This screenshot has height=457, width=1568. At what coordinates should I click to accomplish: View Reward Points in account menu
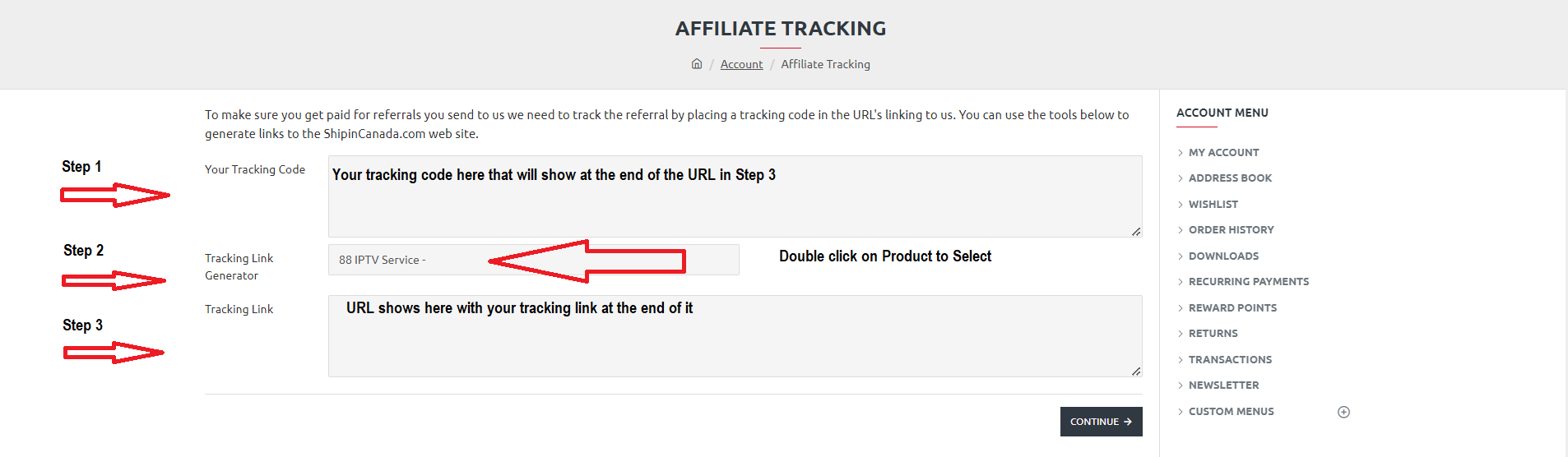[1232, 308]
